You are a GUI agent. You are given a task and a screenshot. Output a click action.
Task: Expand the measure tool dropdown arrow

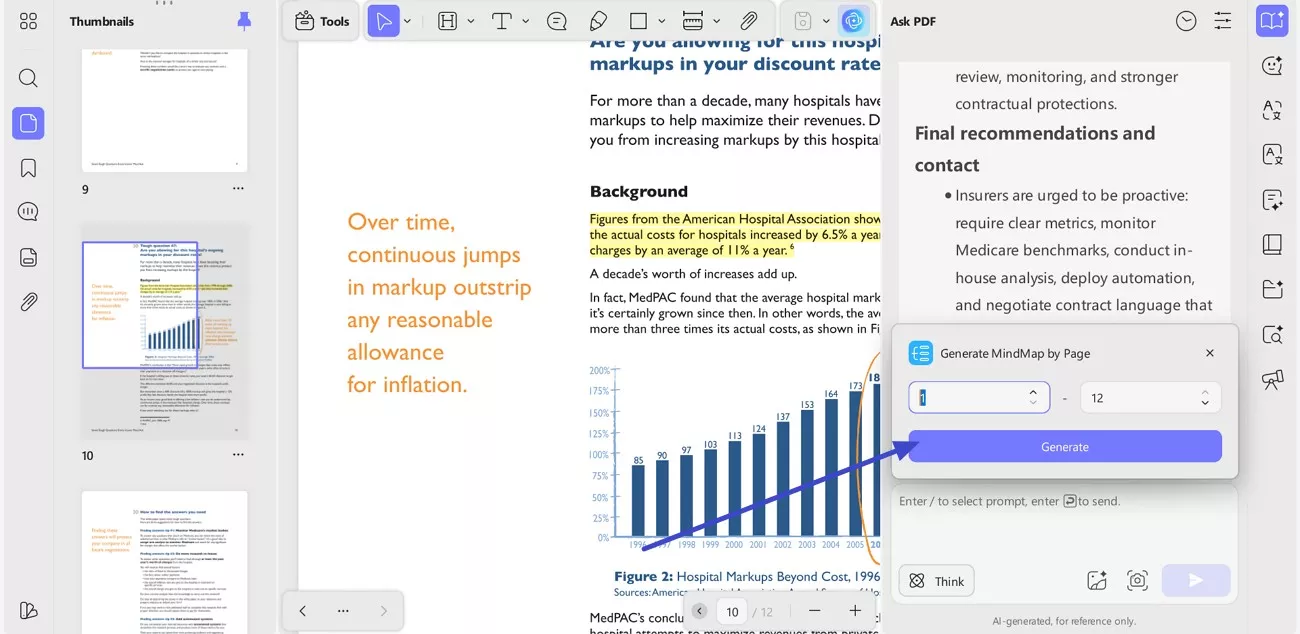tap(716, 21)
